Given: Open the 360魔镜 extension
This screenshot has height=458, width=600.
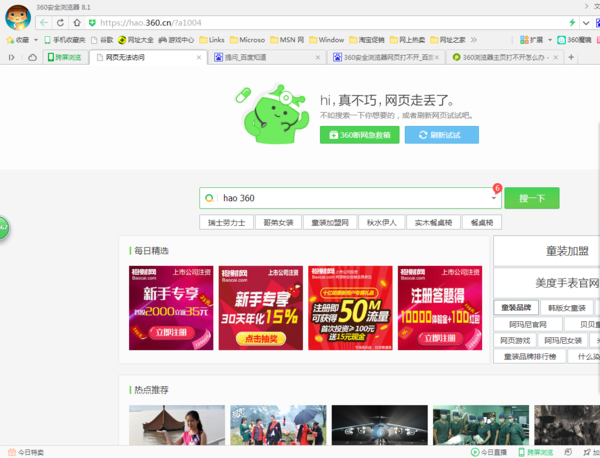Looking at the screenshot, I should [x=574, y=40].
